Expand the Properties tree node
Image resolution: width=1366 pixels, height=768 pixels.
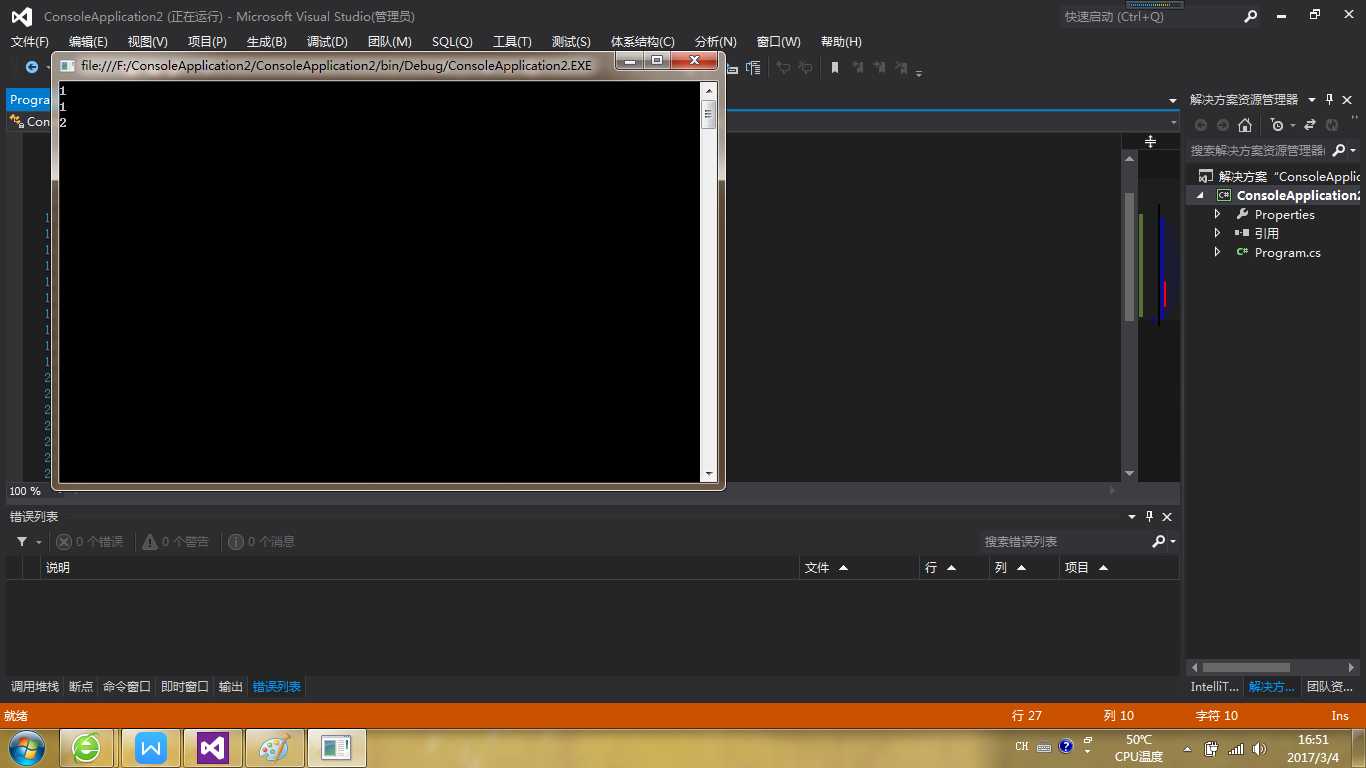(x=1217, y=214)
